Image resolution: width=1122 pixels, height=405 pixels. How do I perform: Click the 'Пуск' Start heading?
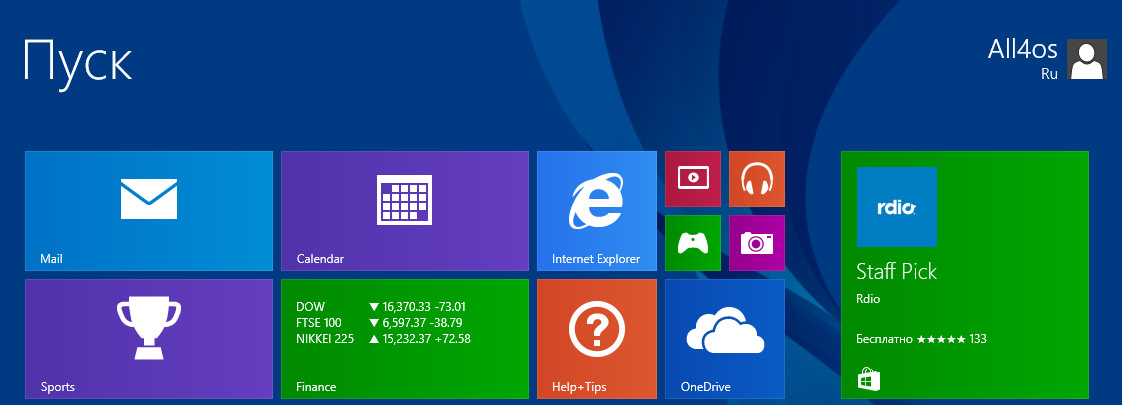tap(79, 63)
